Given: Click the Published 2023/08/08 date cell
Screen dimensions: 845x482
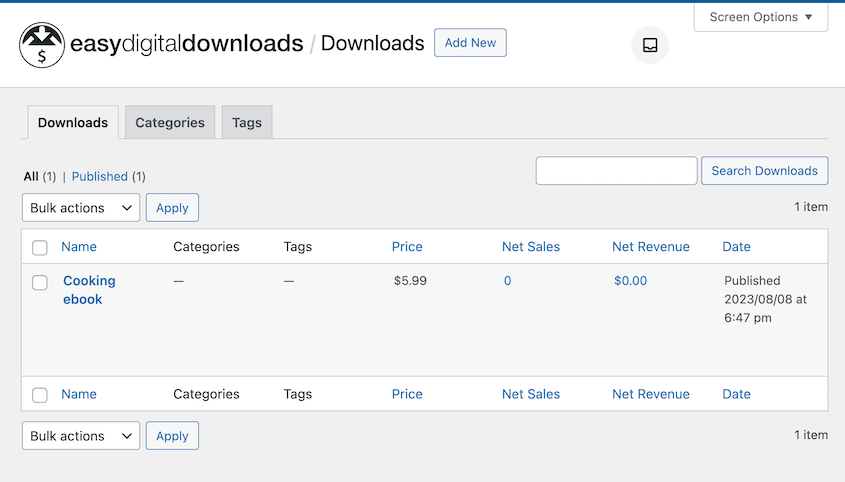Looking at the screenshot, I should 765,299.
